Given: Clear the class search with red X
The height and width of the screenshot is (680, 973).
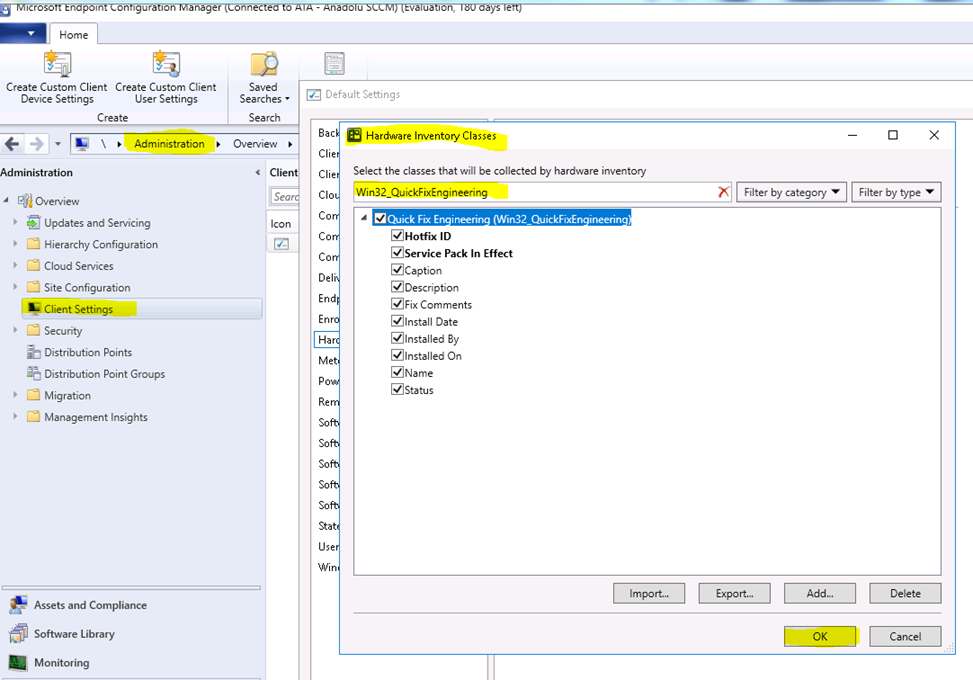Looking at the screenshot, I should (723, 192).
